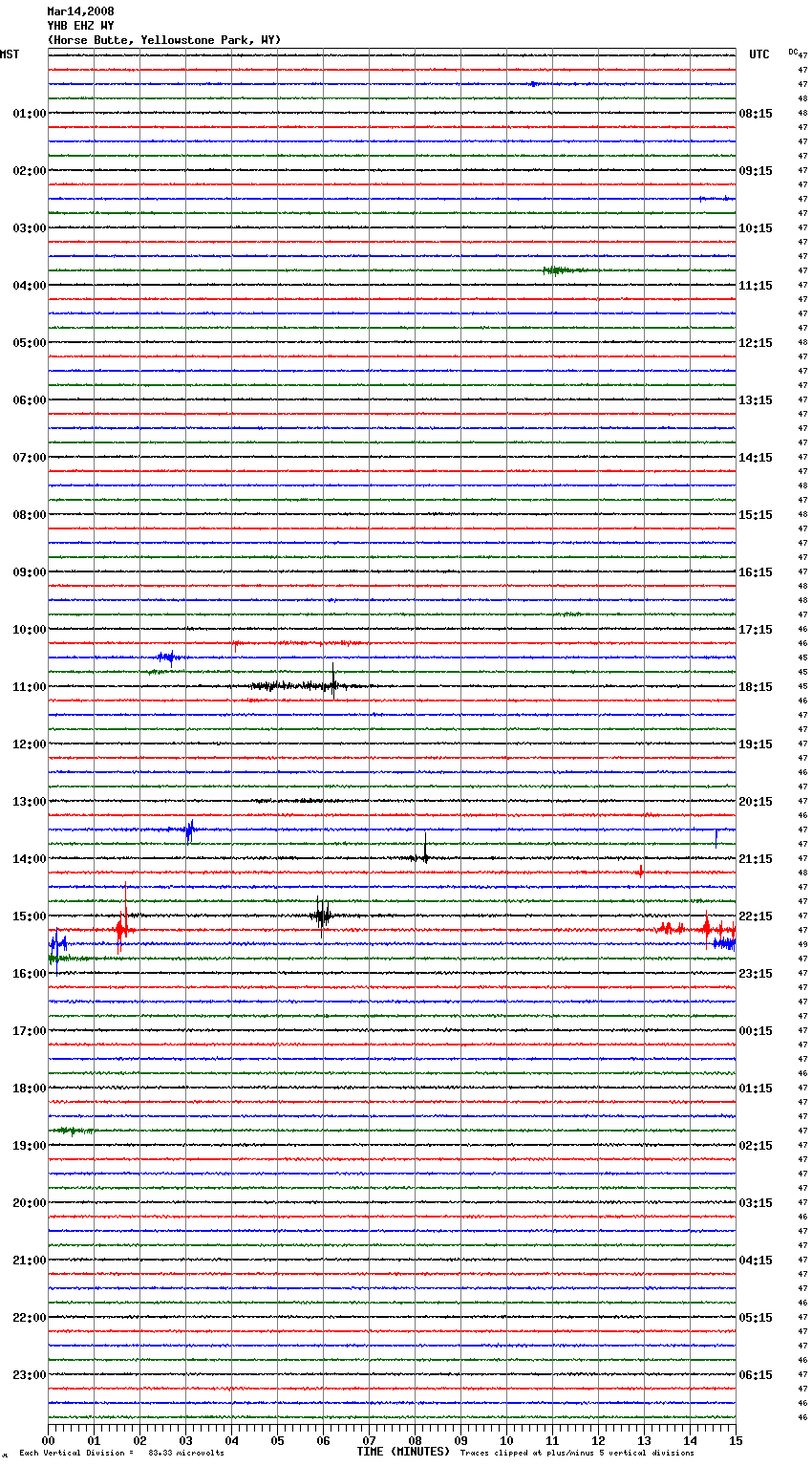This screenshot has width=812, height=1466.
Task: Choose the 19:15 UTC time label
Action: point(756,744)
